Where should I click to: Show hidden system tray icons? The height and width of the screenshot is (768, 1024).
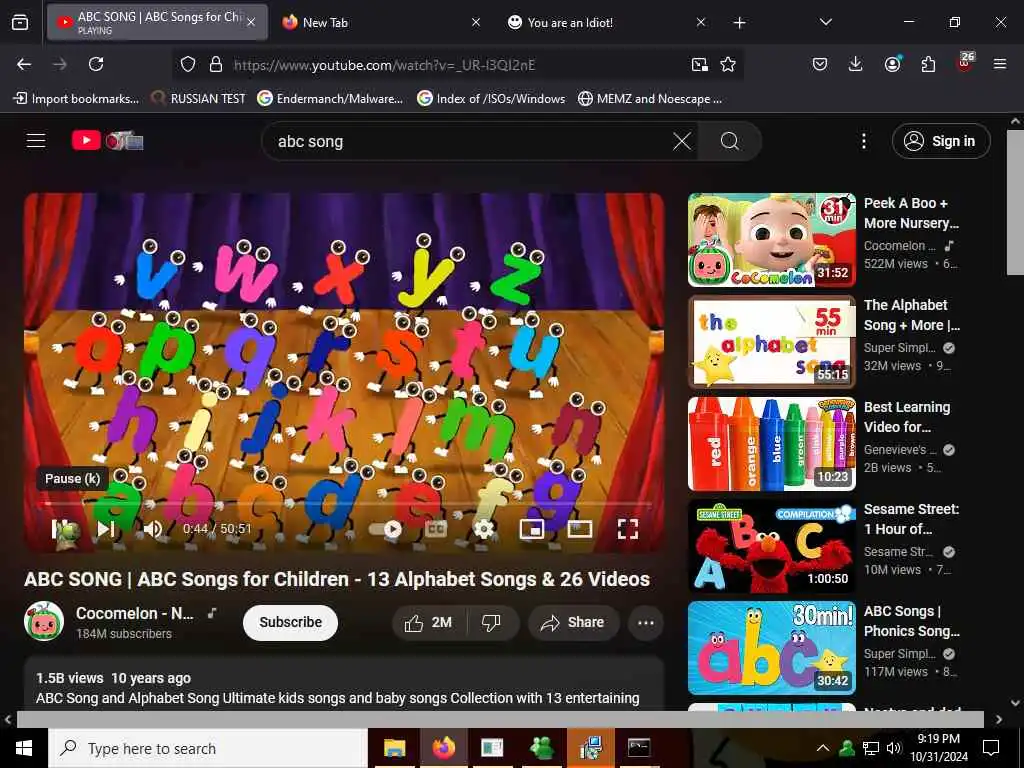823,748
